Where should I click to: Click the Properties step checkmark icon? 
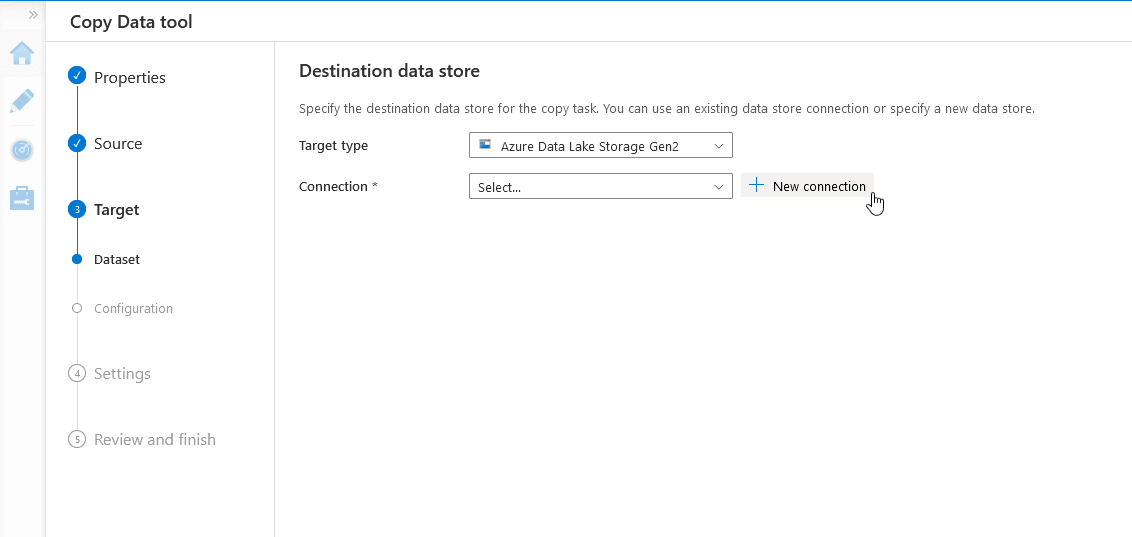pos(77,77)
